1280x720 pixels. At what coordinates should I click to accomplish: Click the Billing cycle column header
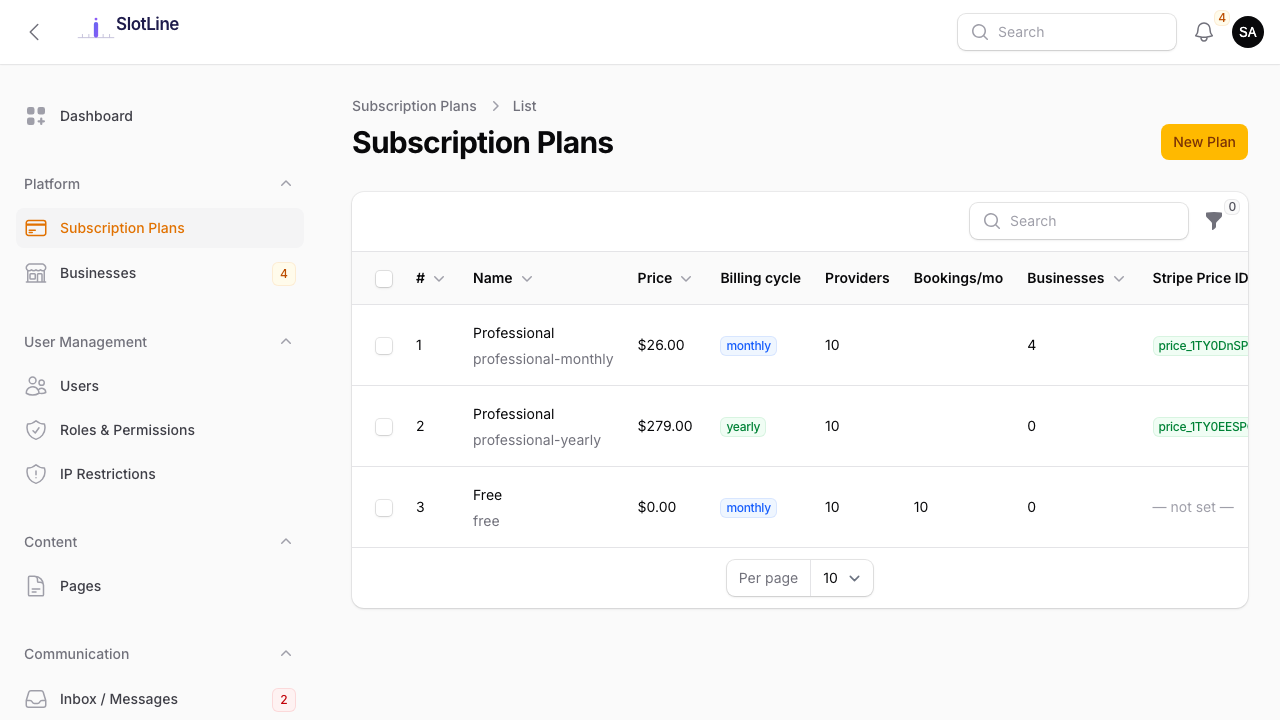pyautogui.click(x=760, y=278)
